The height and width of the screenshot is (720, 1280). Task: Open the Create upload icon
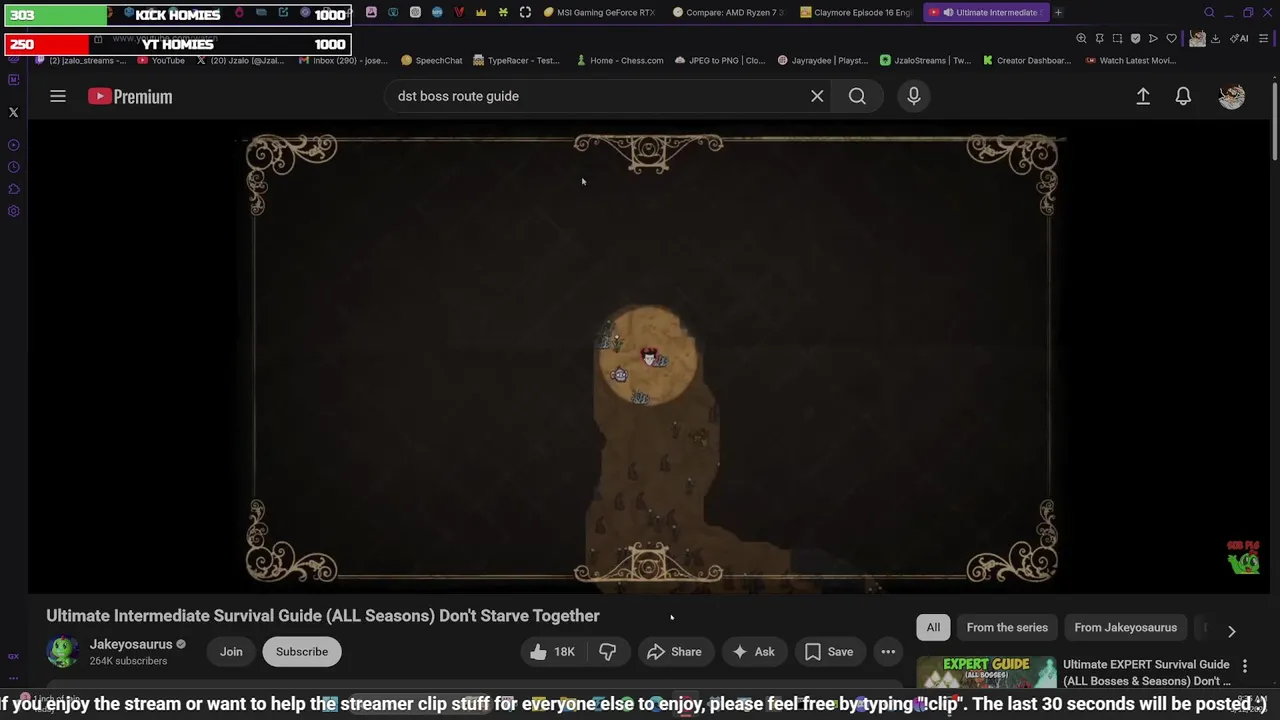pos(1143,96)
